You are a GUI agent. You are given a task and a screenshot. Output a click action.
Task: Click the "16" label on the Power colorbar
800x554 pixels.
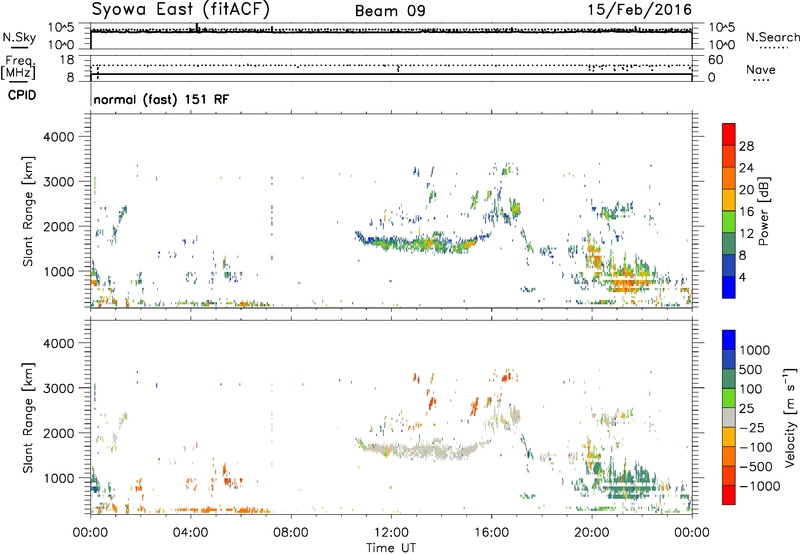[x=746, y=212]
